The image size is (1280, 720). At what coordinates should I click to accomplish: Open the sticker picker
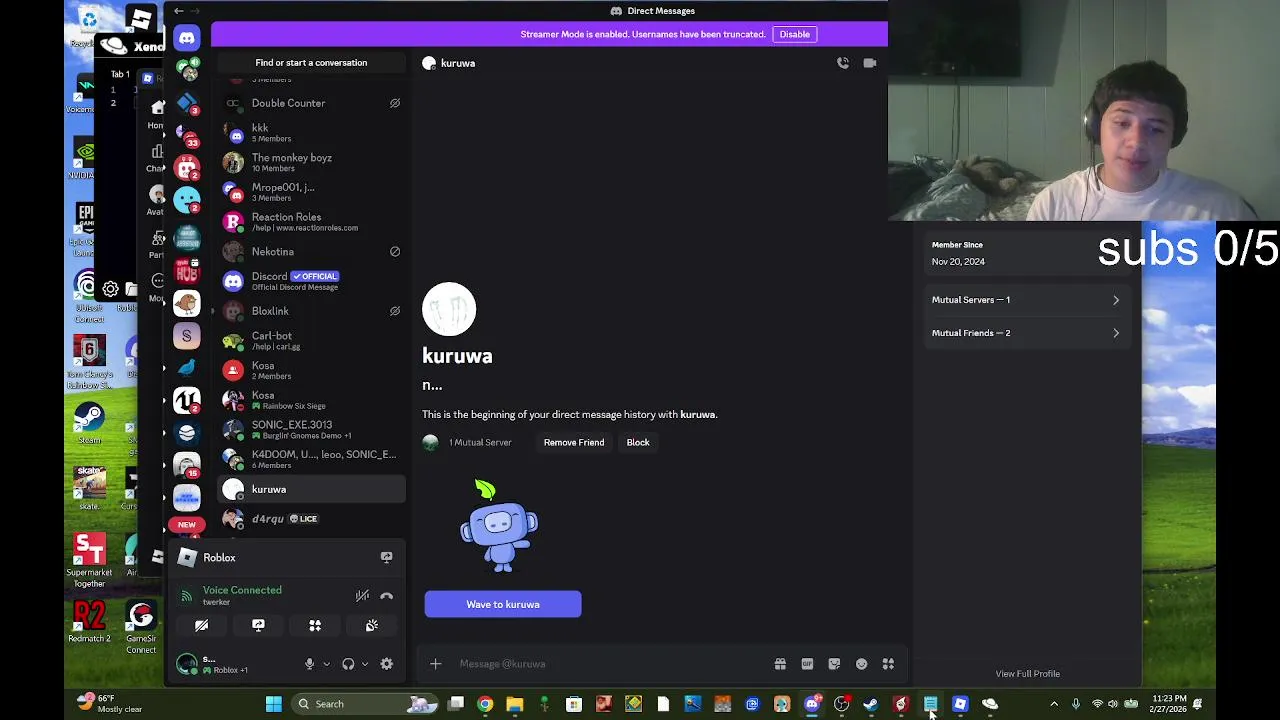pyautogui.click(x=834, y=664)
